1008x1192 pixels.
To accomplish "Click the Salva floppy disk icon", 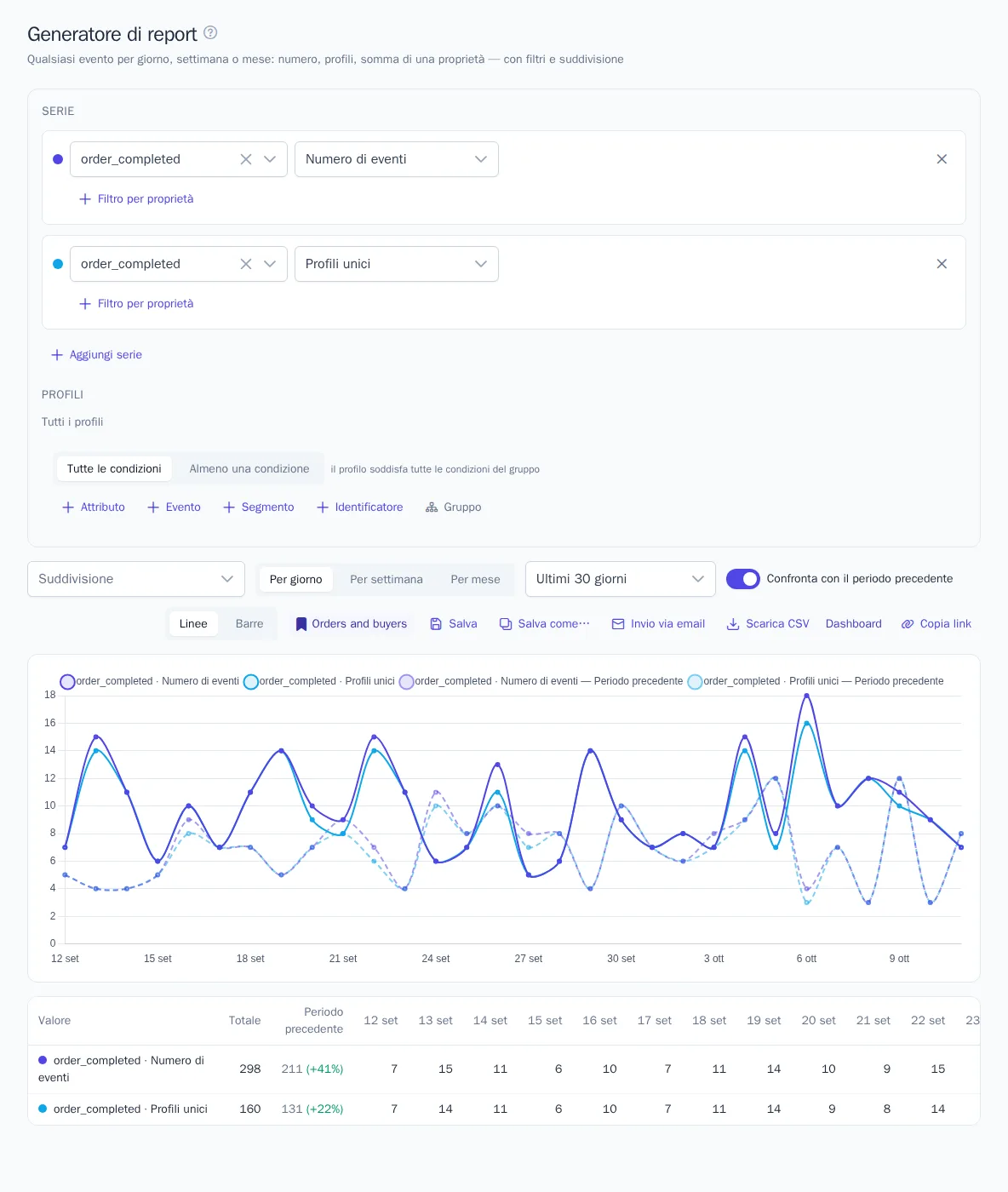I will (x=436, y=624).
